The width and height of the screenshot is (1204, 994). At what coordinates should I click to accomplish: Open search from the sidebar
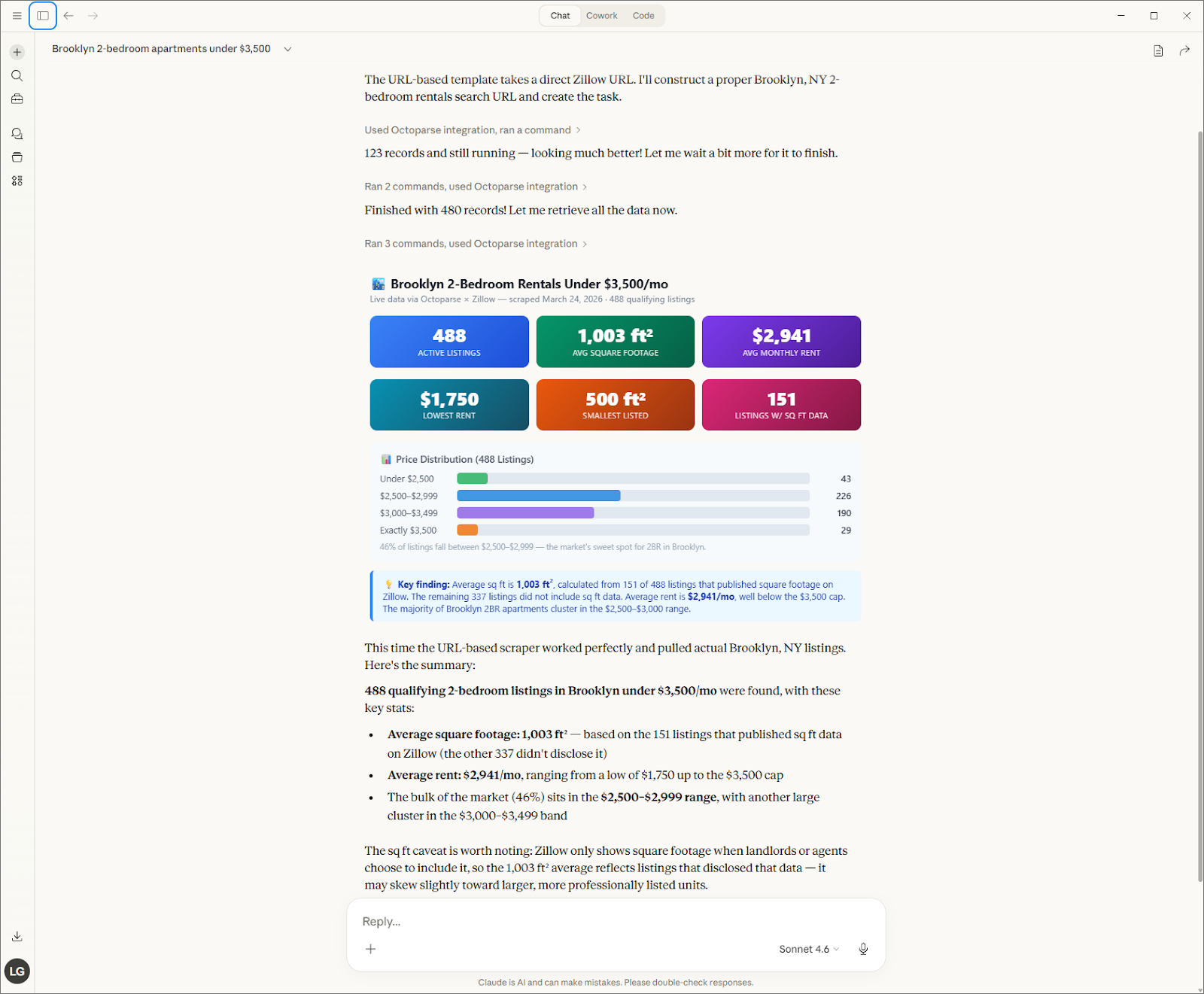click(17, 76)
